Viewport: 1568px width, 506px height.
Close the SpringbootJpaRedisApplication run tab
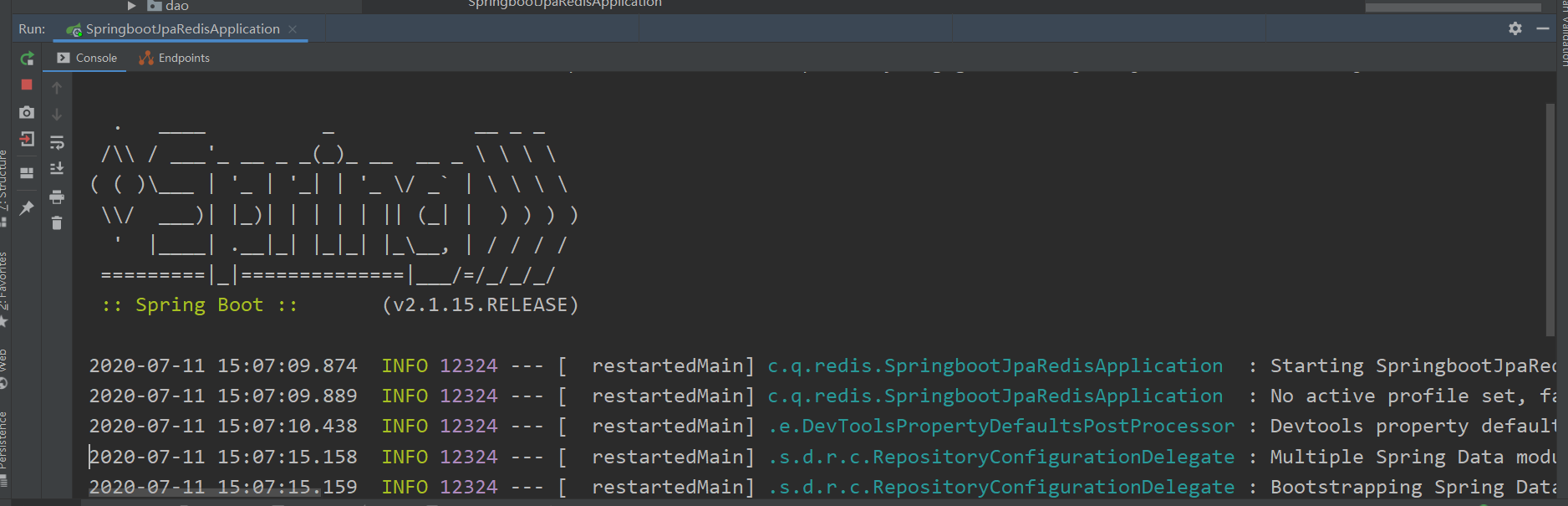point(293,29)
